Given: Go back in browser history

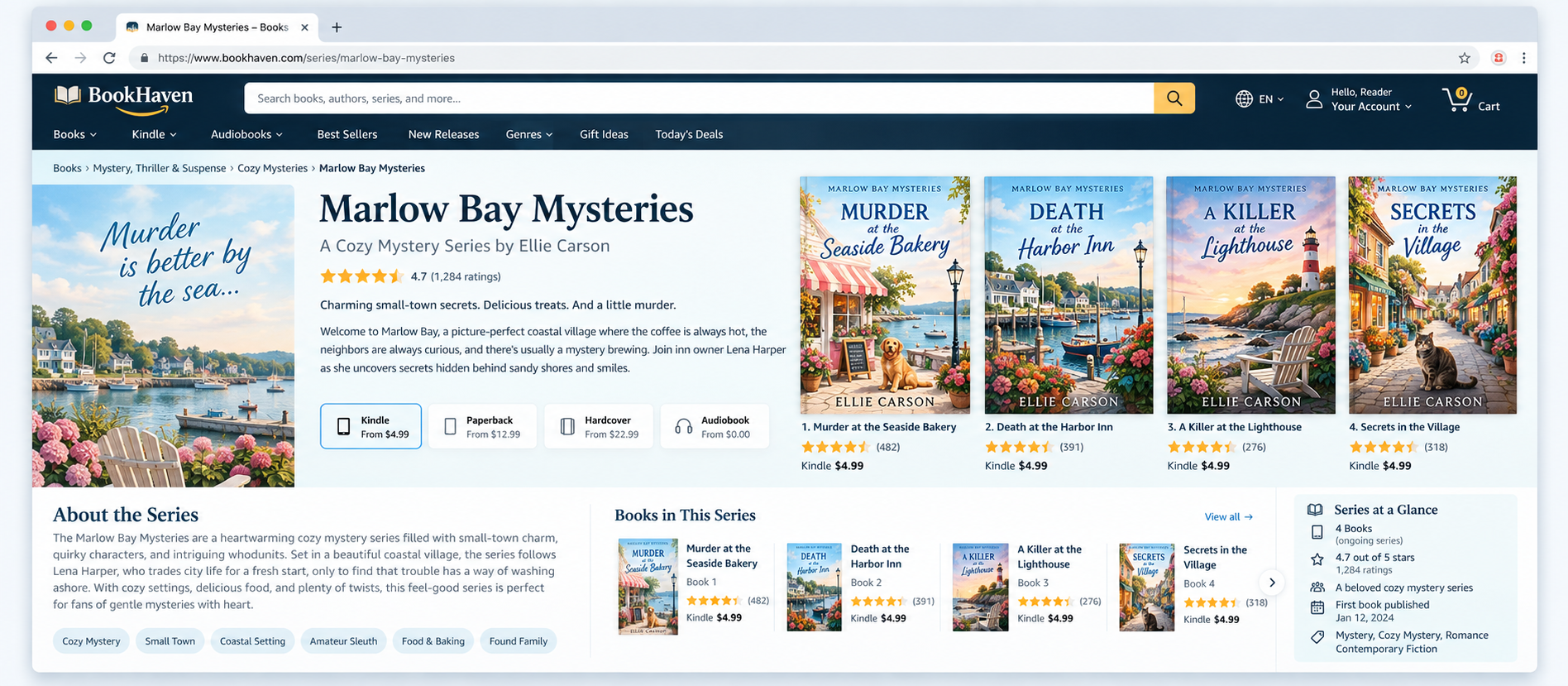Looking at the screenshot, I should 51,58.
